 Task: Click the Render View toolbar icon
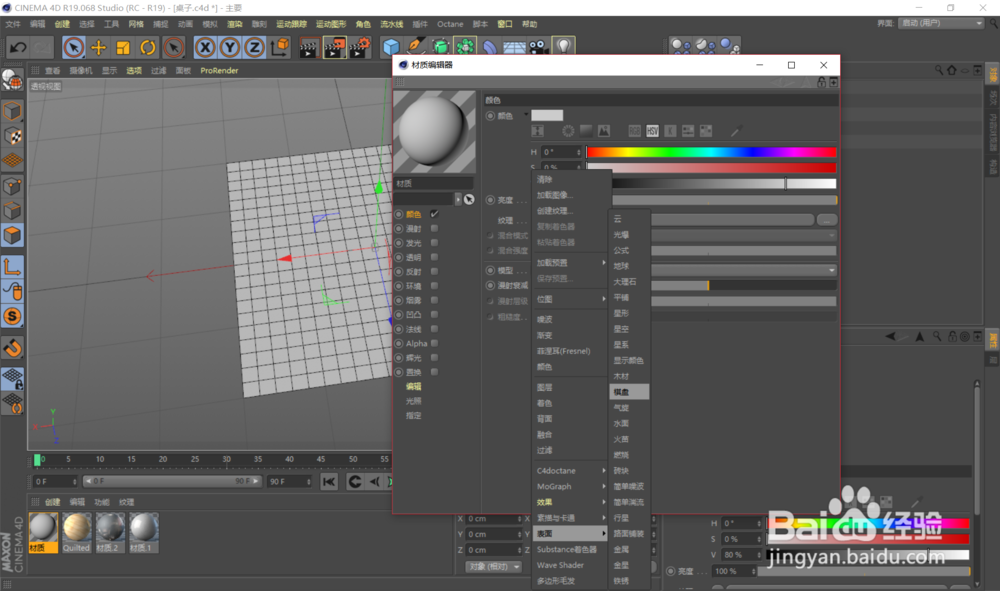point(310,46)
